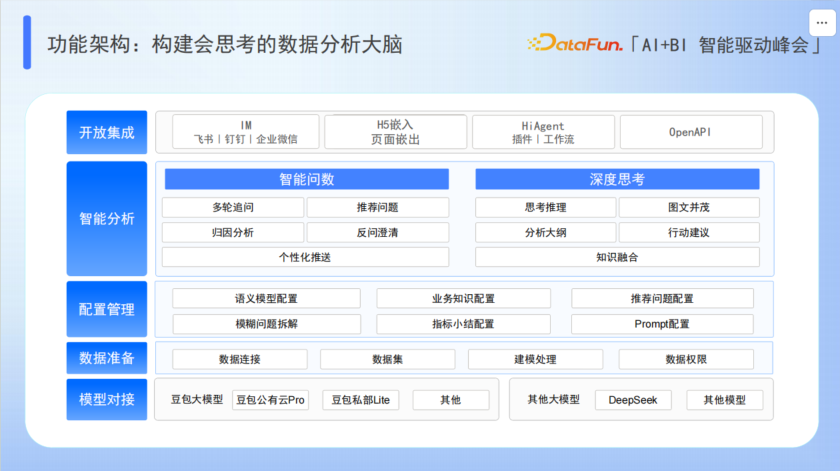Click the 分析大纲 cell
The width and height of the screenshot is (840, 471).
pos(545,233)
